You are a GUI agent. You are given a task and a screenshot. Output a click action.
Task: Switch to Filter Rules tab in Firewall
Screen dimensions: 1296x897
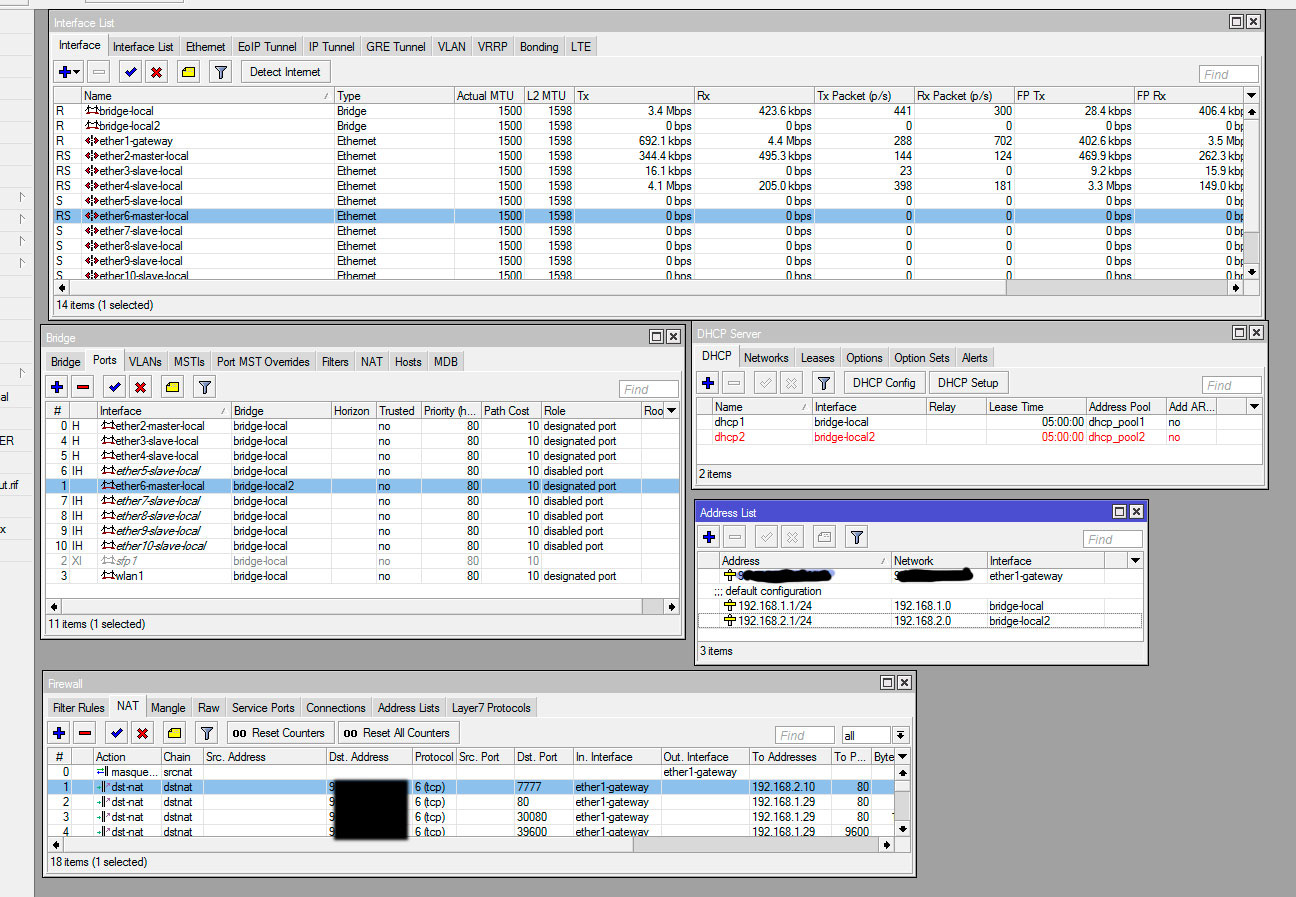(78, 707)
